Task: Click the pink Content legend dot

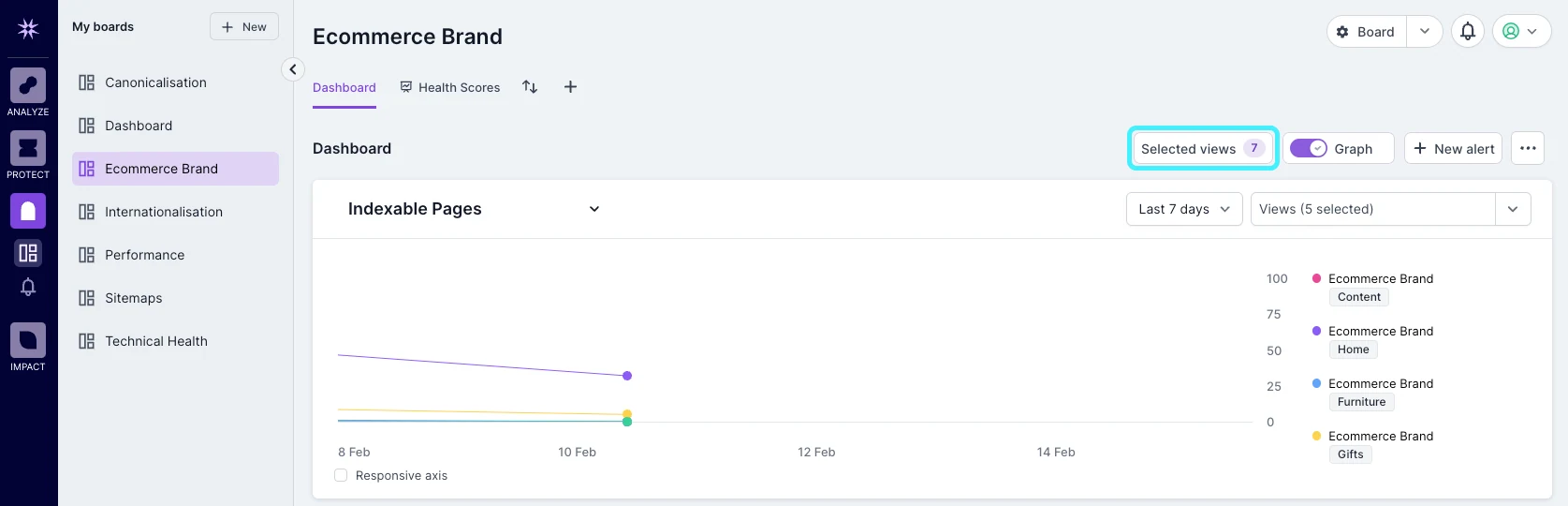Action: pyautogui.click(x=1316, y=278)
